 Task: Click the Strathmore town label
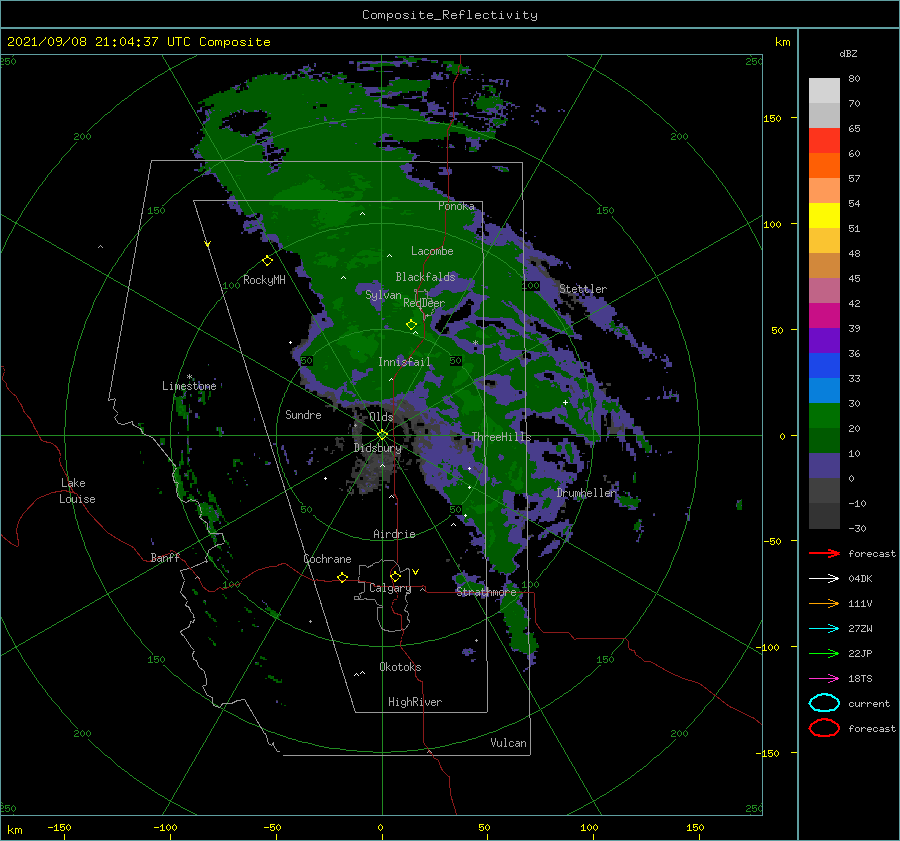(486, 592)
